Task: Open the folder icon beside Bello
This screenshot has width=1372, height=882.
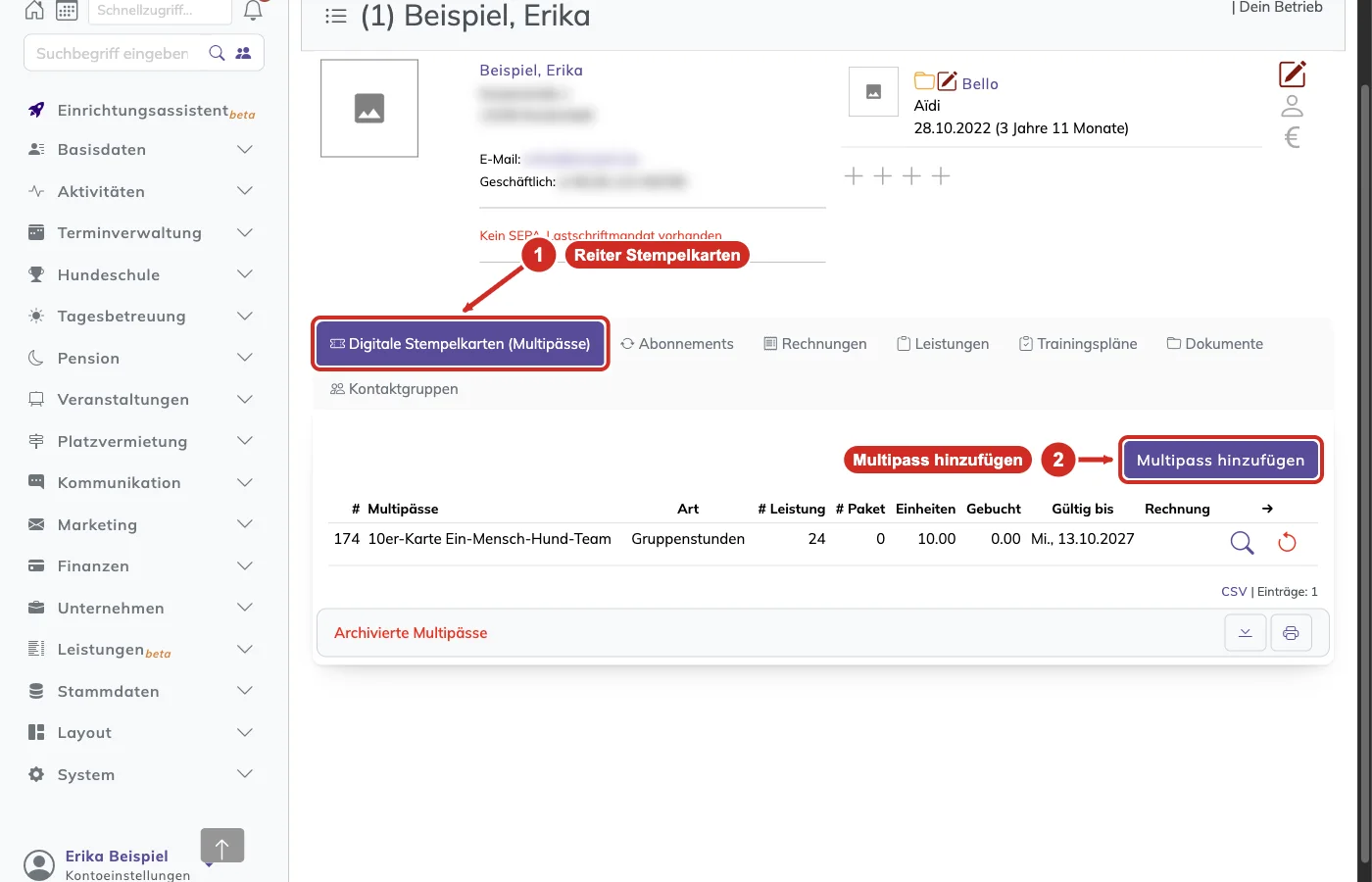Action: [924, 81]
